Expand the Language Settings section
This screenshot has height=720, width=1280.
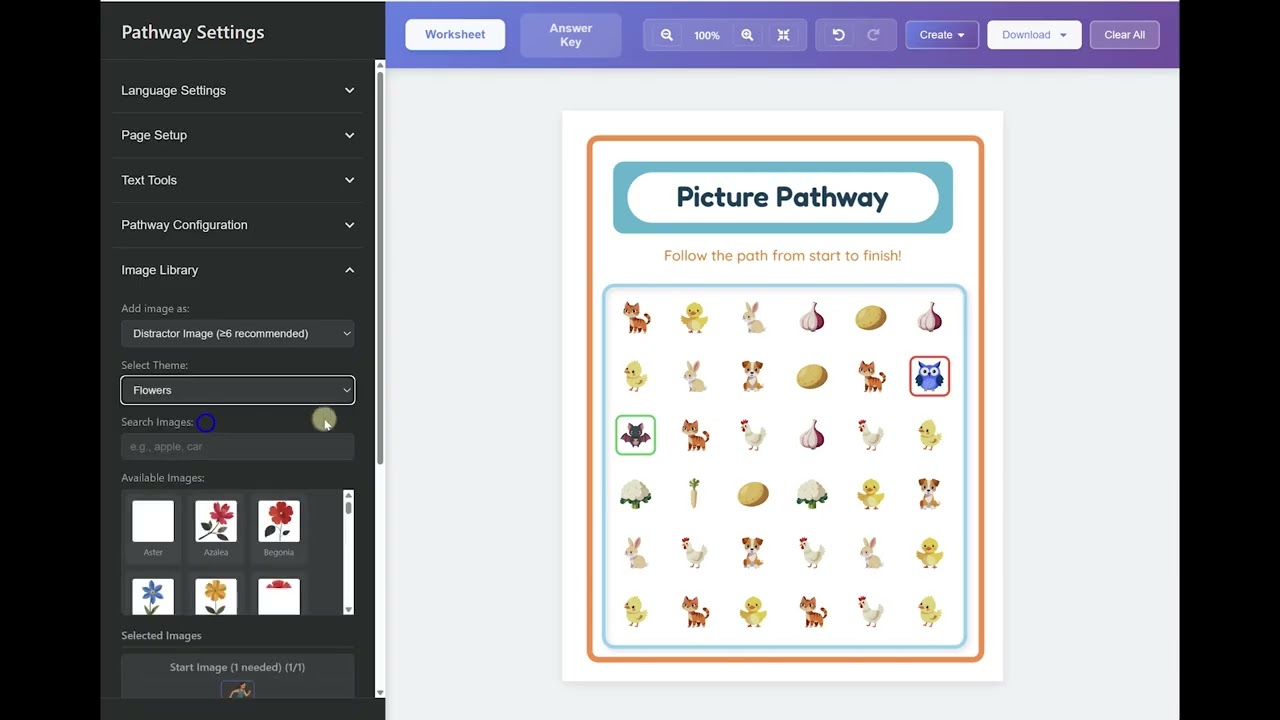[x=238, y=90]
